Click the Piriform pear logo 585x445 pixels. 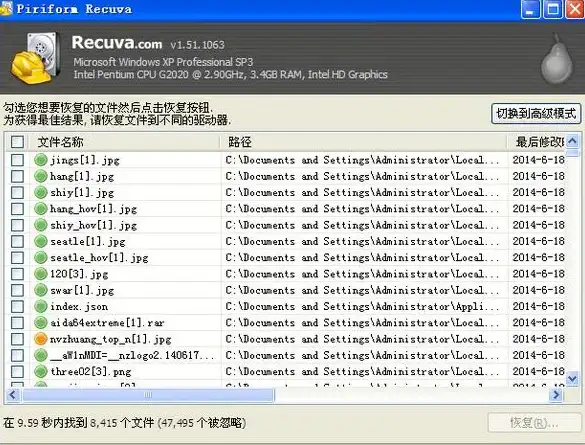(557, 59)
